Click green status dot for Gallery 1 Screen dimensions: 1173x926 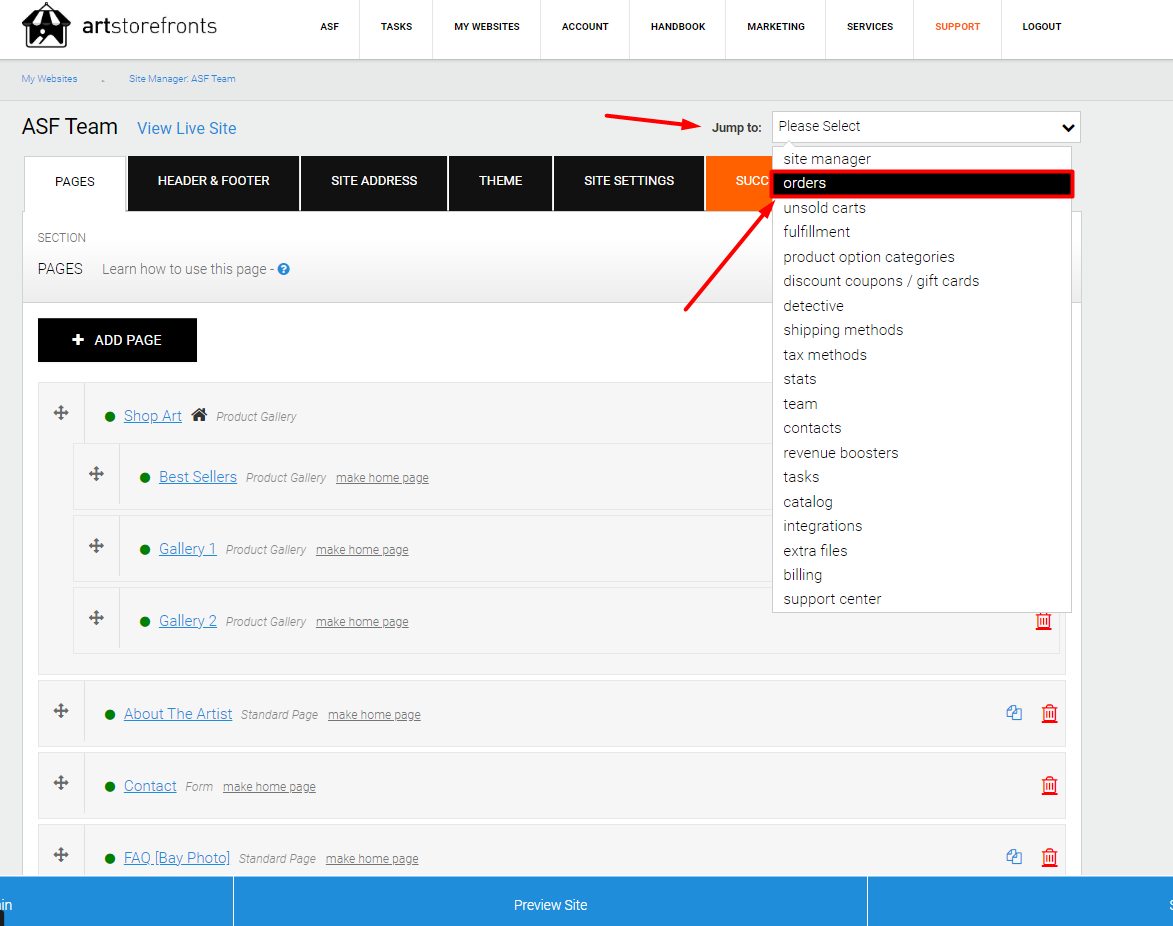(145, 550)
